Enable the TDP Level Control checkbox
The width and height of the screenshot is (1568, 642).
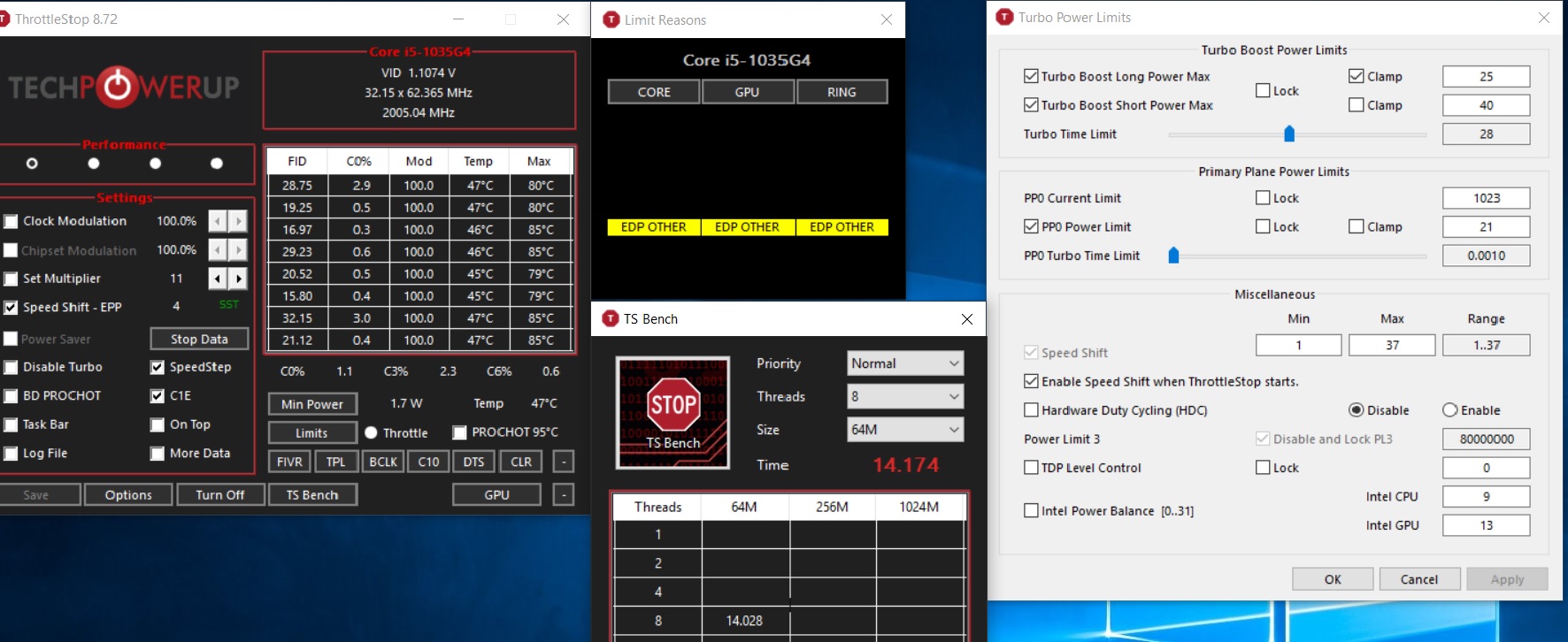[1031, 468]
